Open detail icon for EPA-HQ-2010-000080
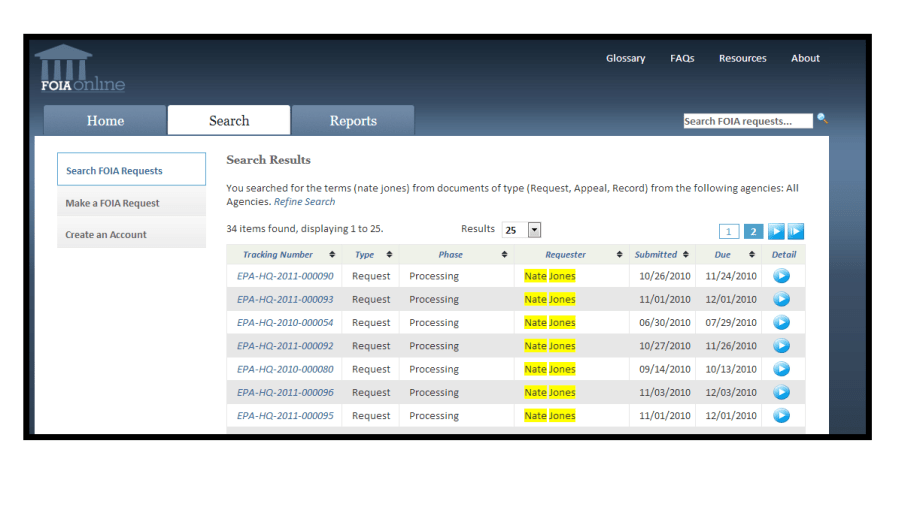Screen dimensions: 920x519 (x=782, y=369)
